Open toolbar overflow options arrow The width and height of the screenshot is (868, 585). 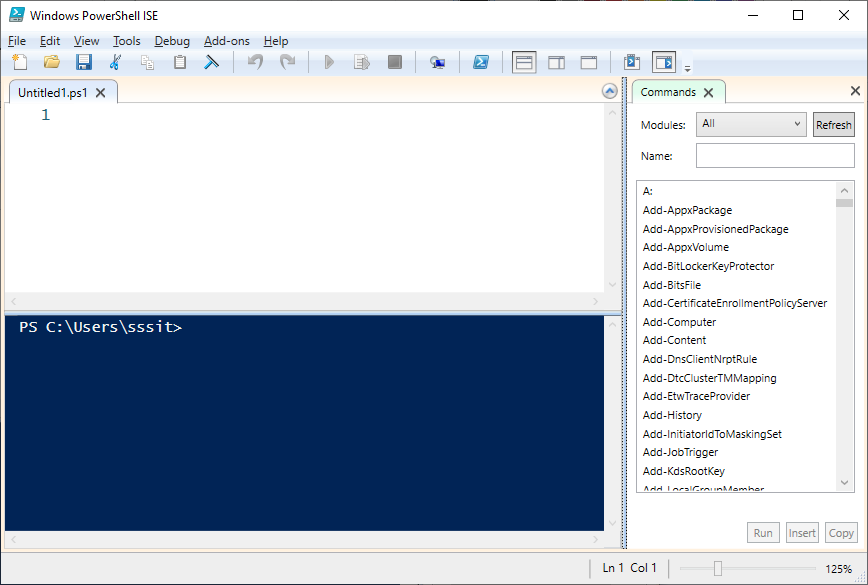coord(687,69)
